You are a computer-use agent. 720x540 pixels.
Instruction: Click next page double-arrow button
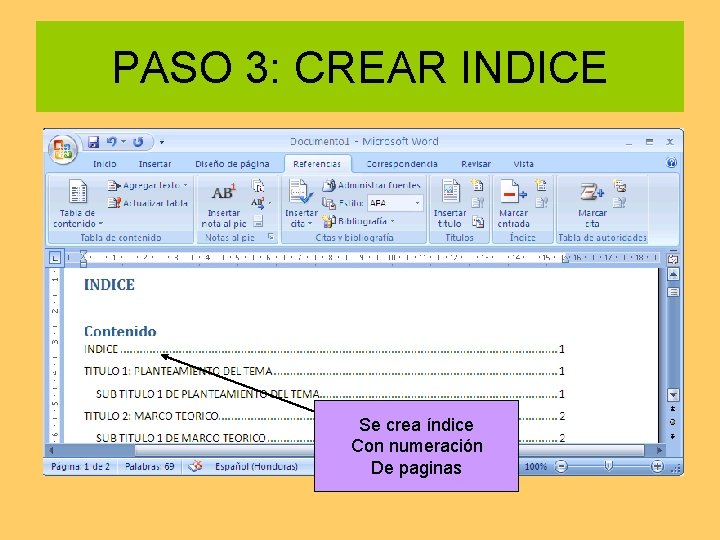[x=673, y=436]
